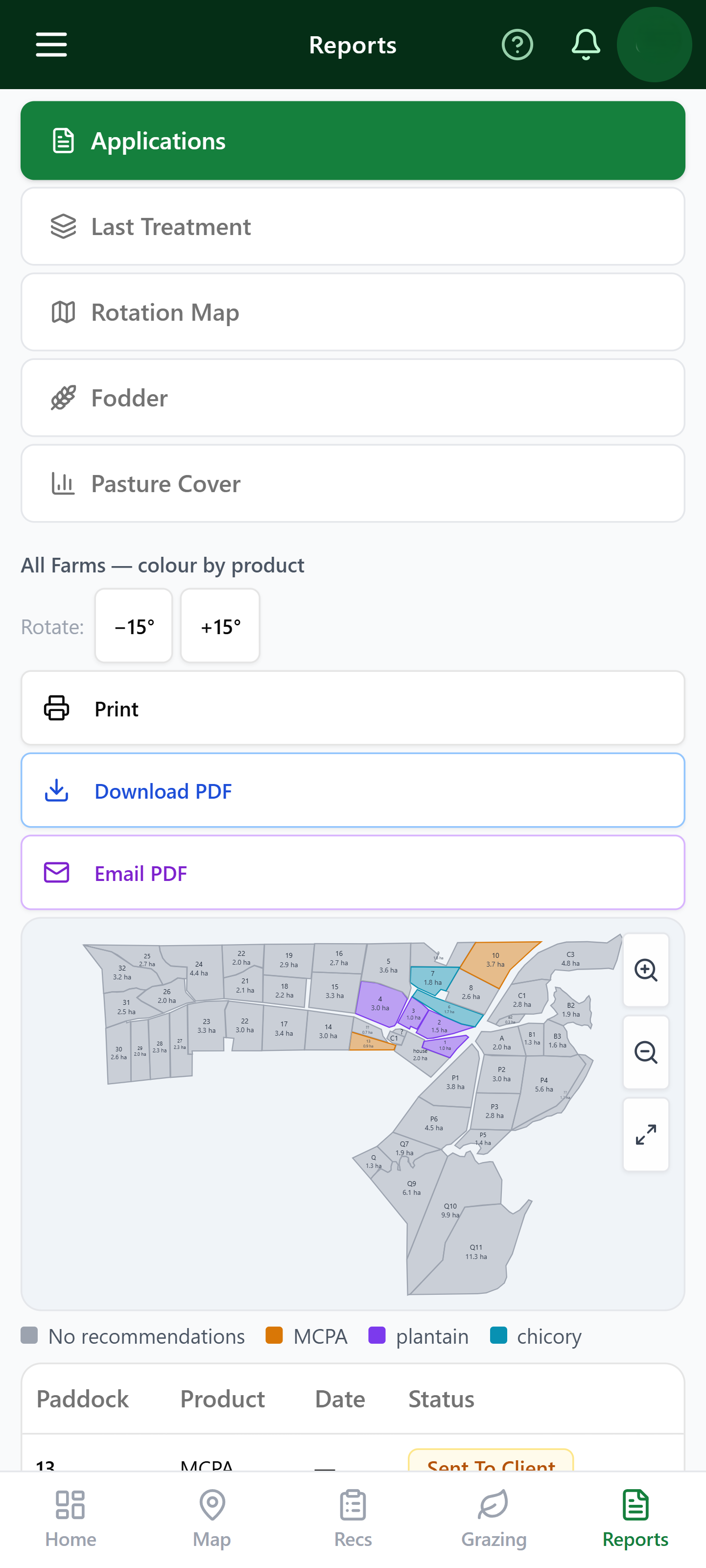706x1568 pixels.
Task: Select paddock 32 on the map
Action: click(x=122, y=972)
